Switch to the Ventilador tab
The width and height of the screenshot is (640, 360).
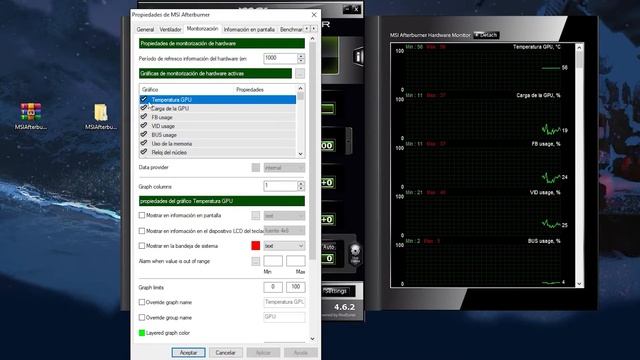pos(170,29)
